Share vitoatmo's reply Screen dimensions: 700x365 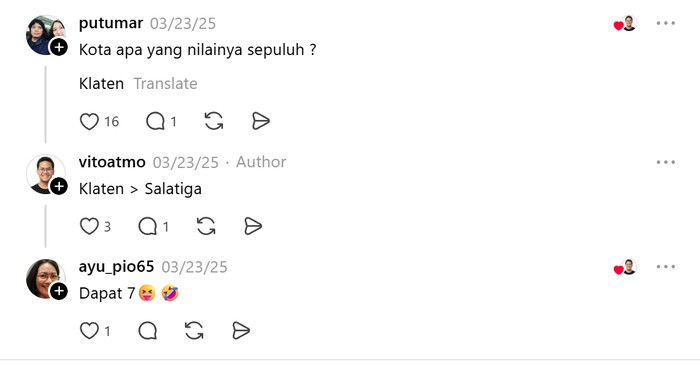click(253, 226)
